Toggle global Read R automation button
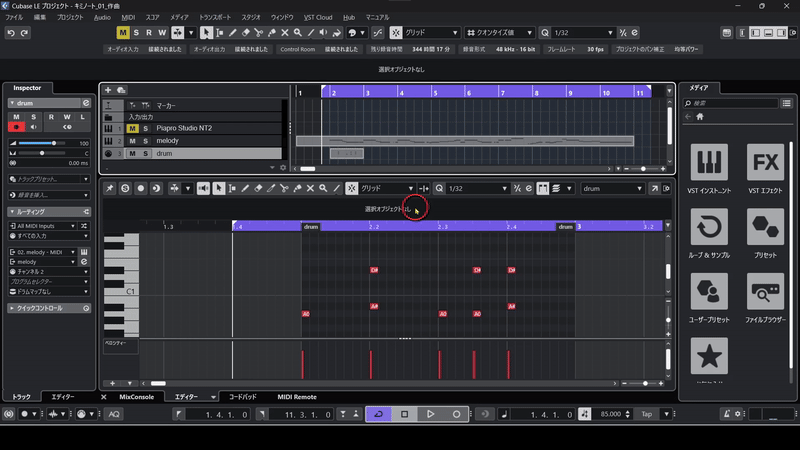The height and width of the screenshot is (450, 800). (x=149, y=33)
